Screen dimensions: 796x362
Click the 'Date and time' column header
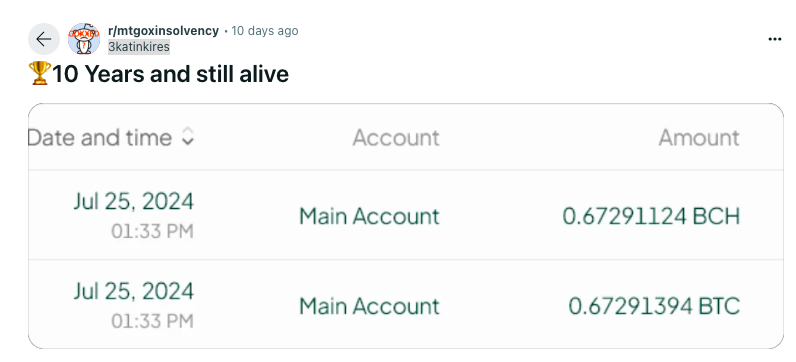[100, 138]
